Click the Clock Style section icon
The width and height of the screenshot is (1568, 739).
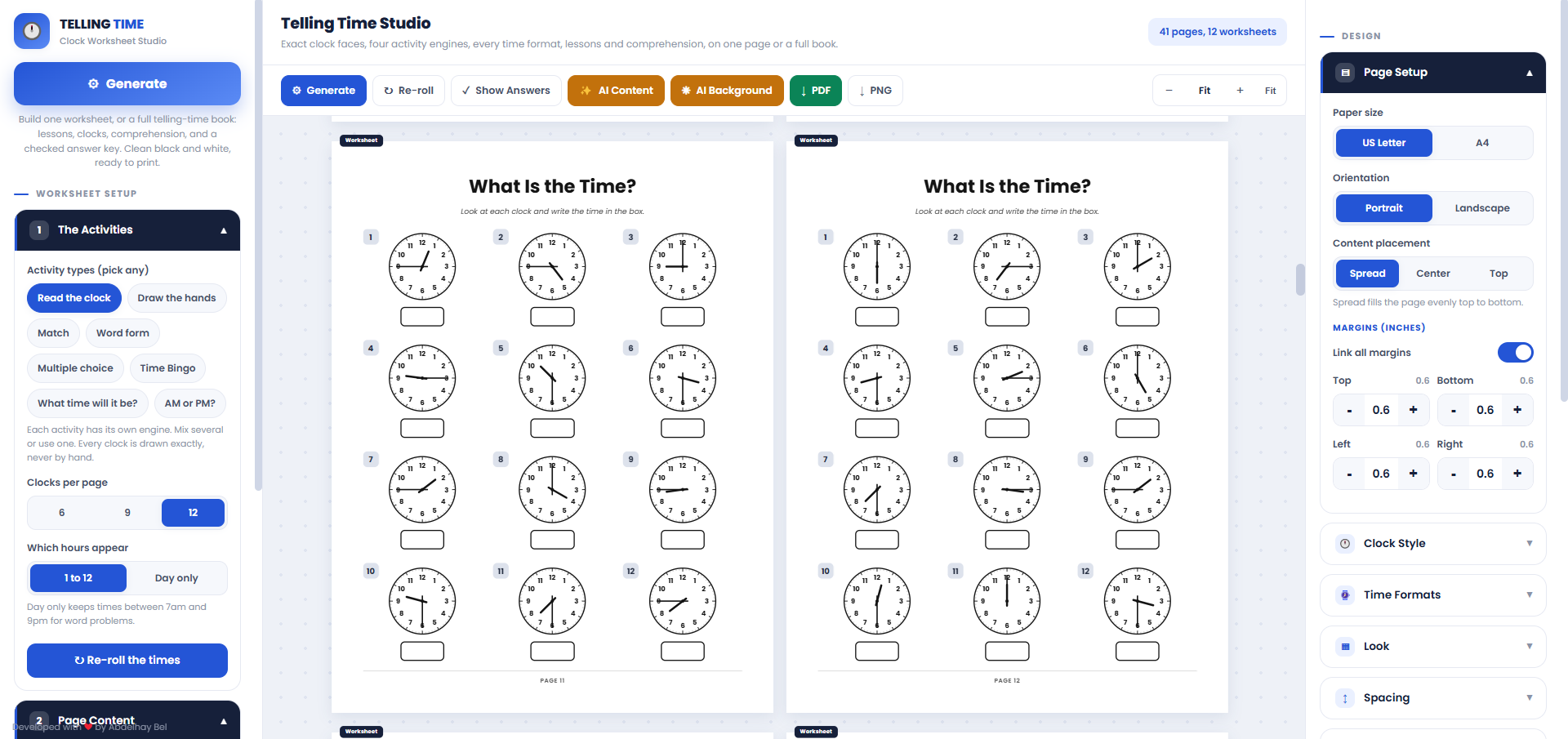click(x=1345, y=544)
